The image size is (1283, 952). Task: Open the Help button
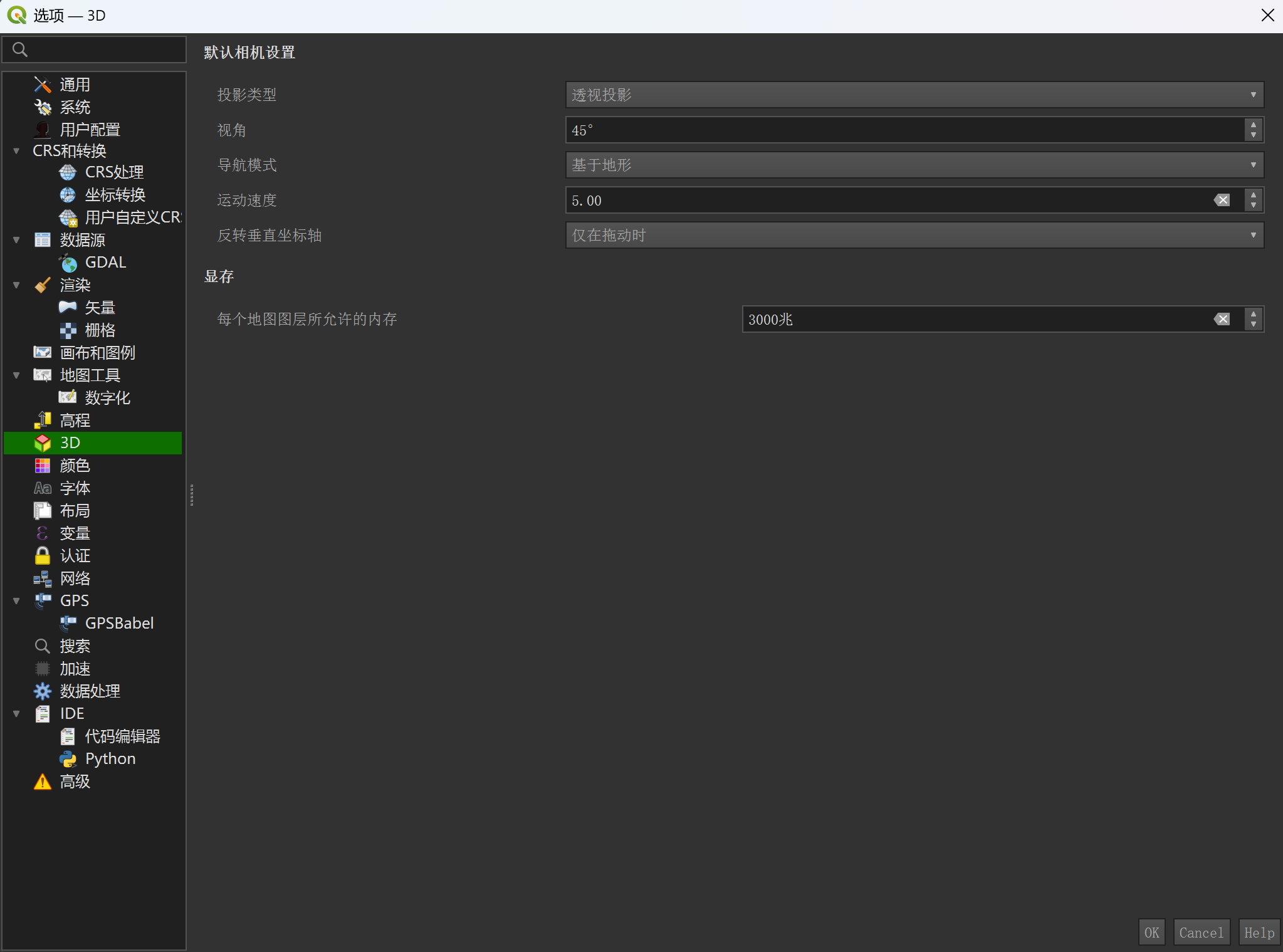(1259, 933)
